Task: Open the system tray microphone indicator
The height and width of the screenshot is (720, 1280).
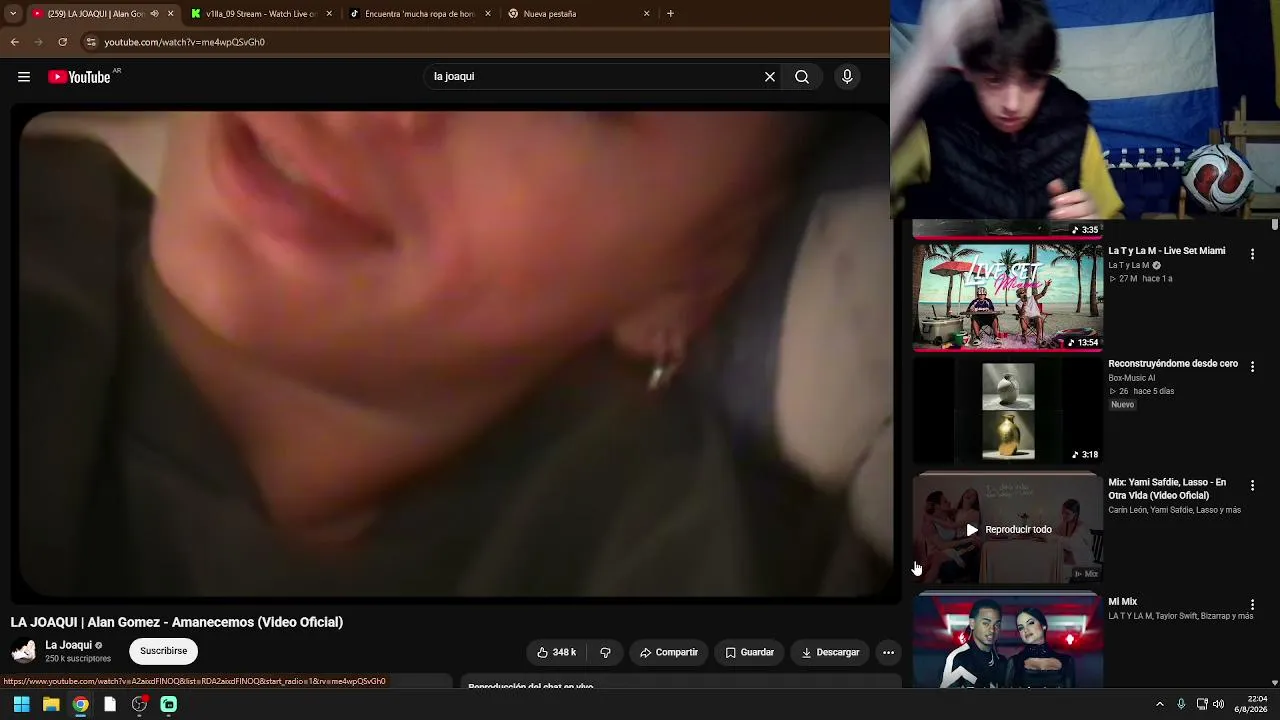Action: coord(1181,704)
